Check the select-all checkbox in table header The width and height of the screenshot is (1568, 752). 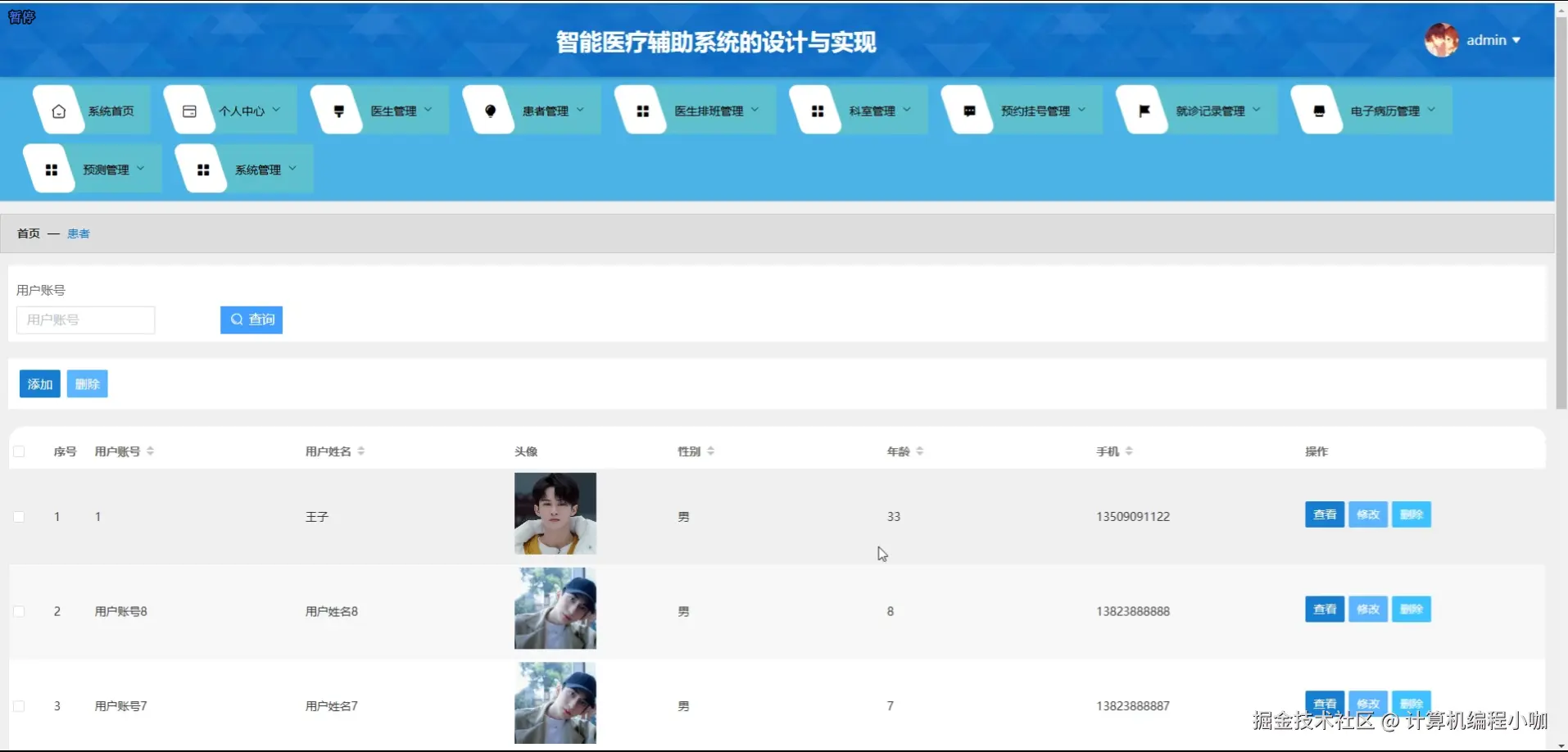coord(20,451)
